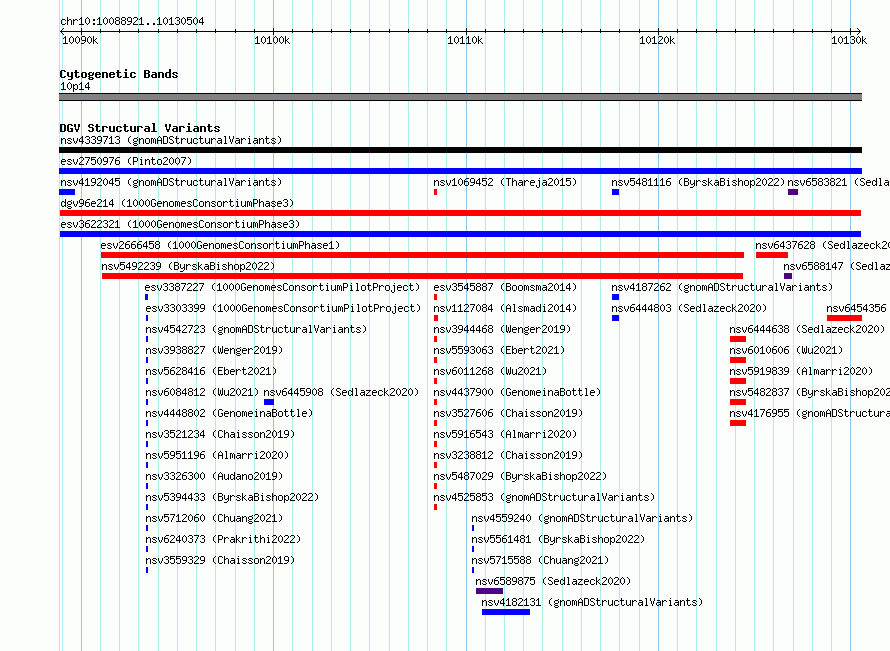Open esv3545887 (Boomsma2014) label
Image resolution: width=890 pixels, height=651 pixels.
click(505, 287)
